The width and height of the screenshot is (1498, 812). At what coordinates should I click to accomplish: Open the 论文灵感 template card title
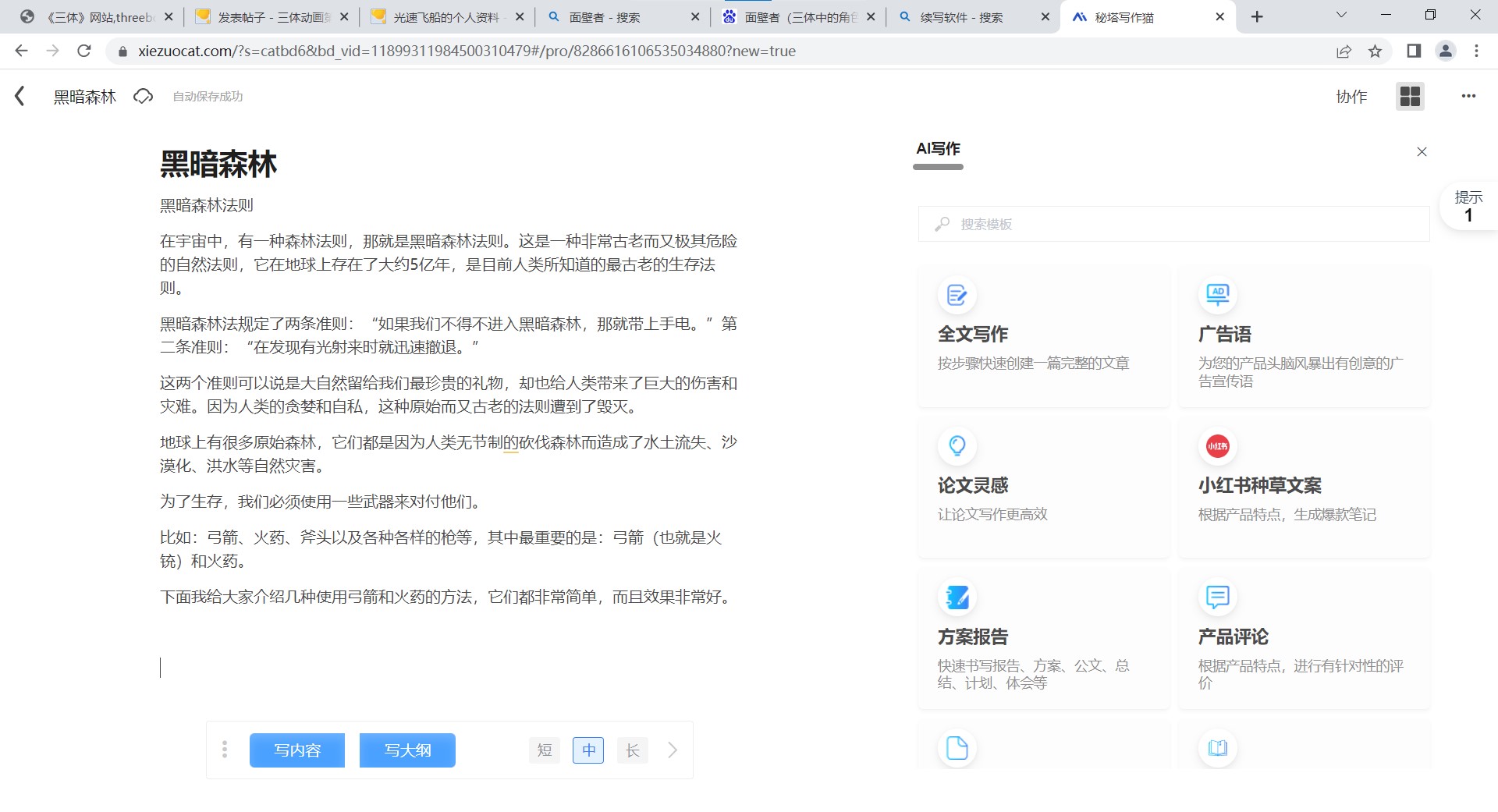pyautogui.click(x=972, y=485)
